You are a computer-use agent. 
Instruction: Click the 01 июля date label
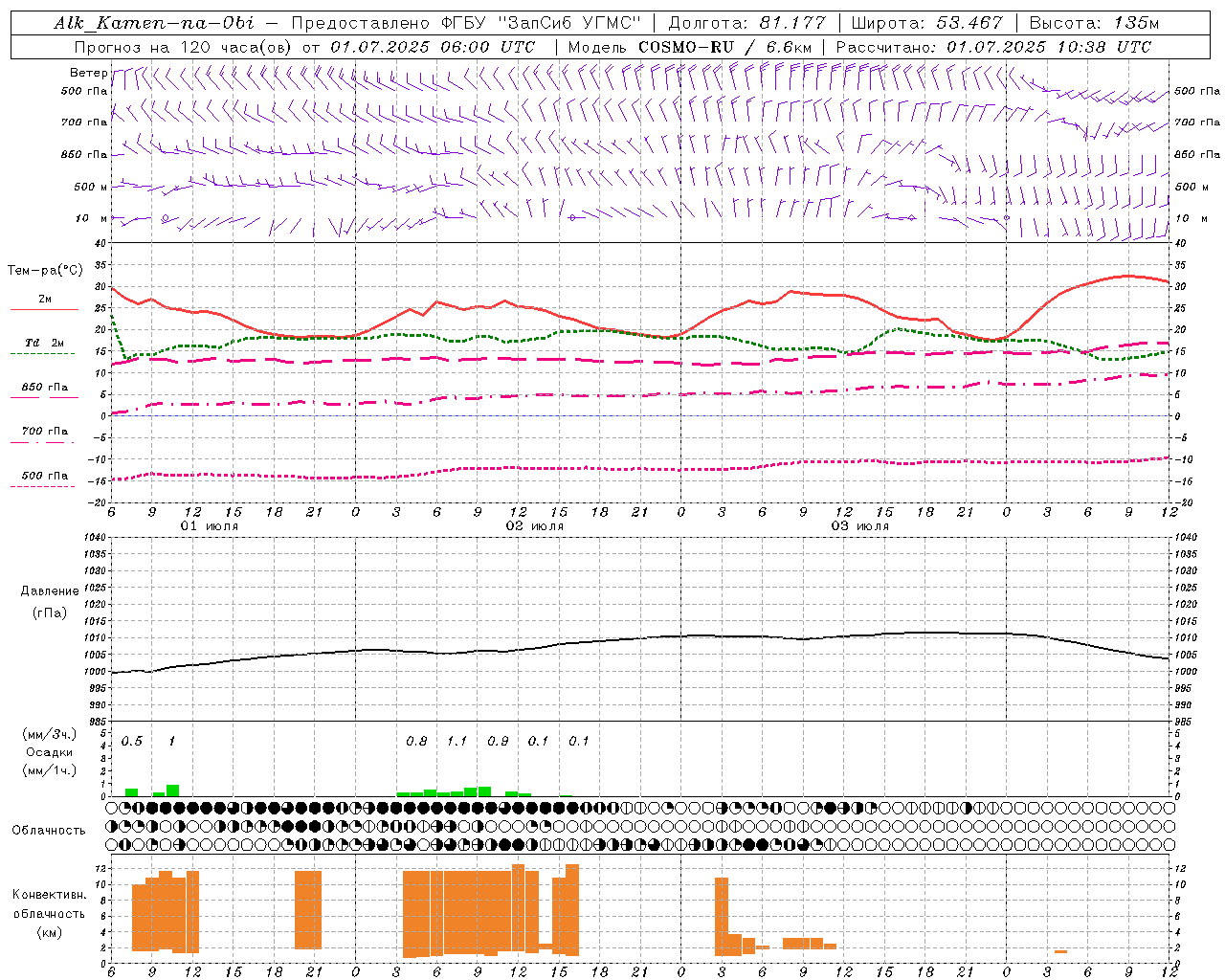[210, 526]
